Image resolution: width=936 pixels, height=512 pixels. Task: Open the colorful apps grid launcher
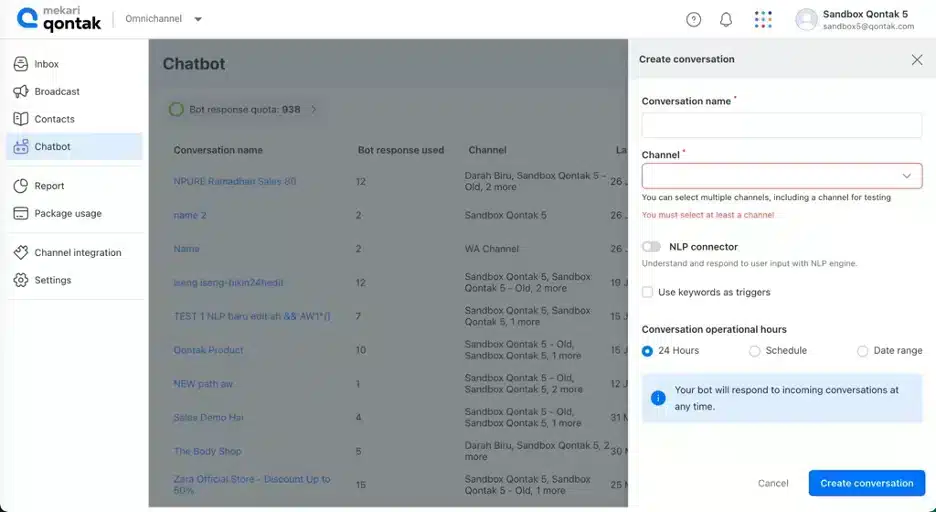[x=763, y=20]
